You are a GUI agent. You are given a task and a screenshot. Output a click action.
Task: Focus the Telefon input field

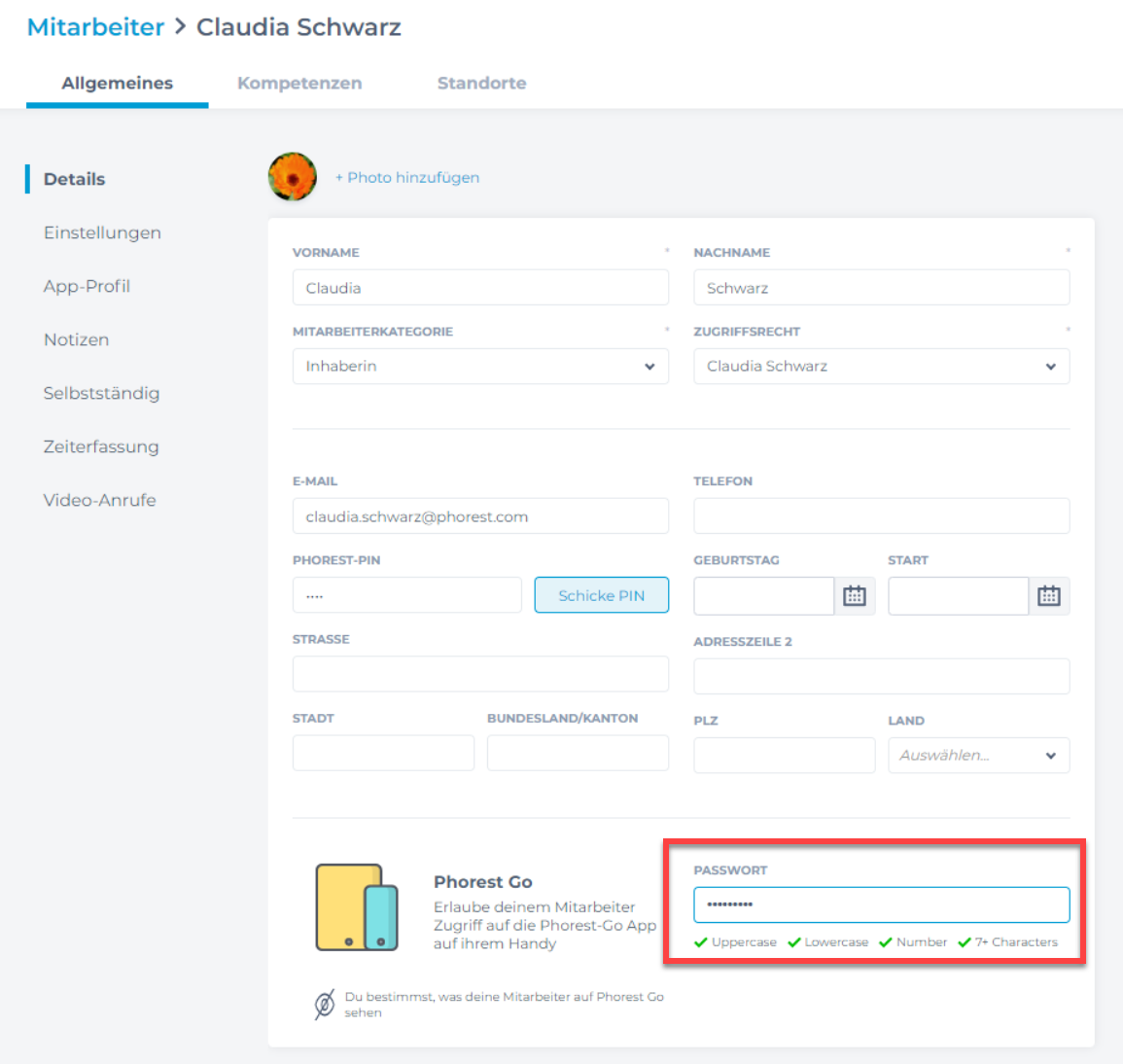[881, 516]
